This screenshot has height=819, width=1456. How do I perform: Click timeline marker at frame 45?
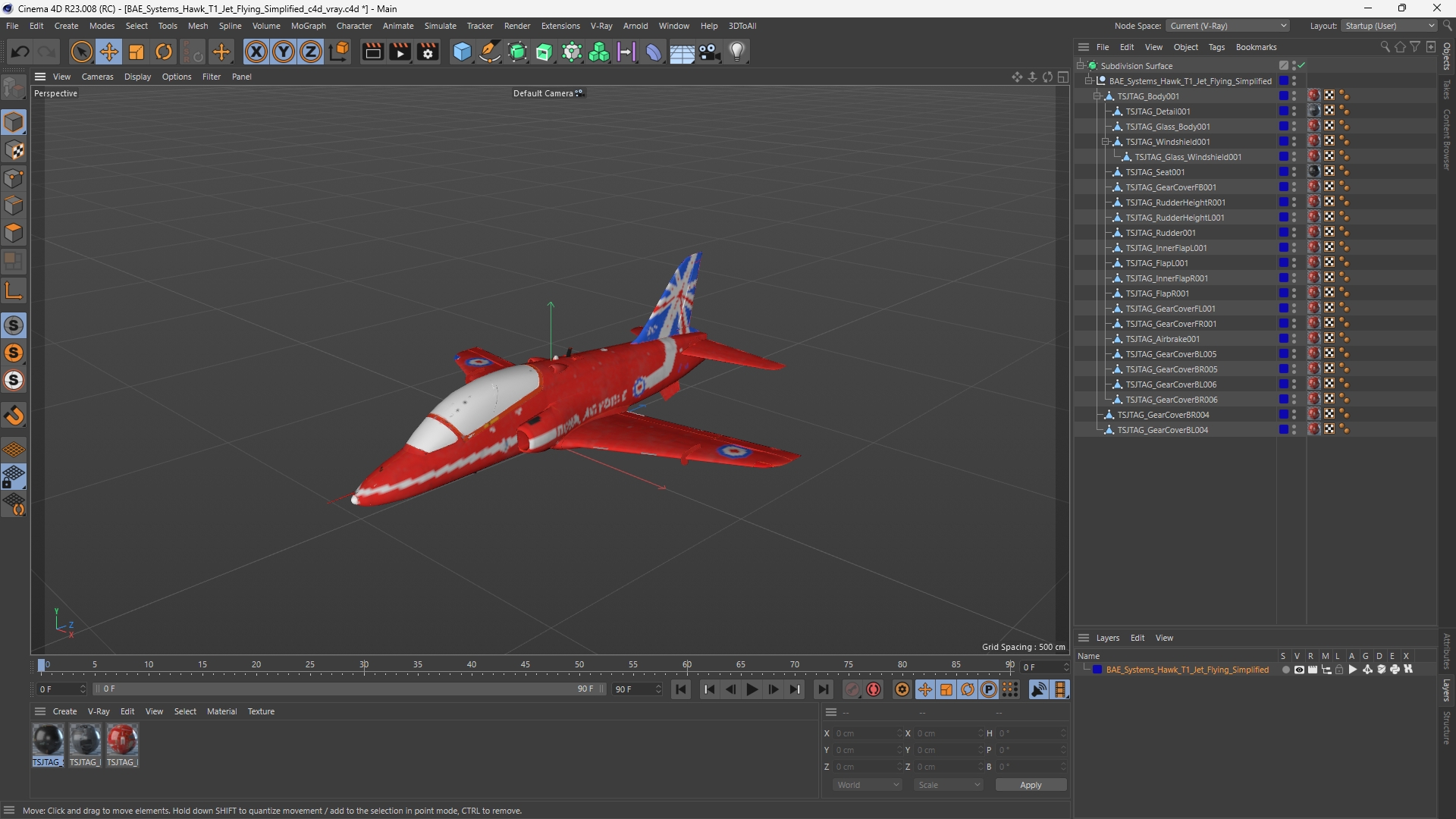[526, 665]
